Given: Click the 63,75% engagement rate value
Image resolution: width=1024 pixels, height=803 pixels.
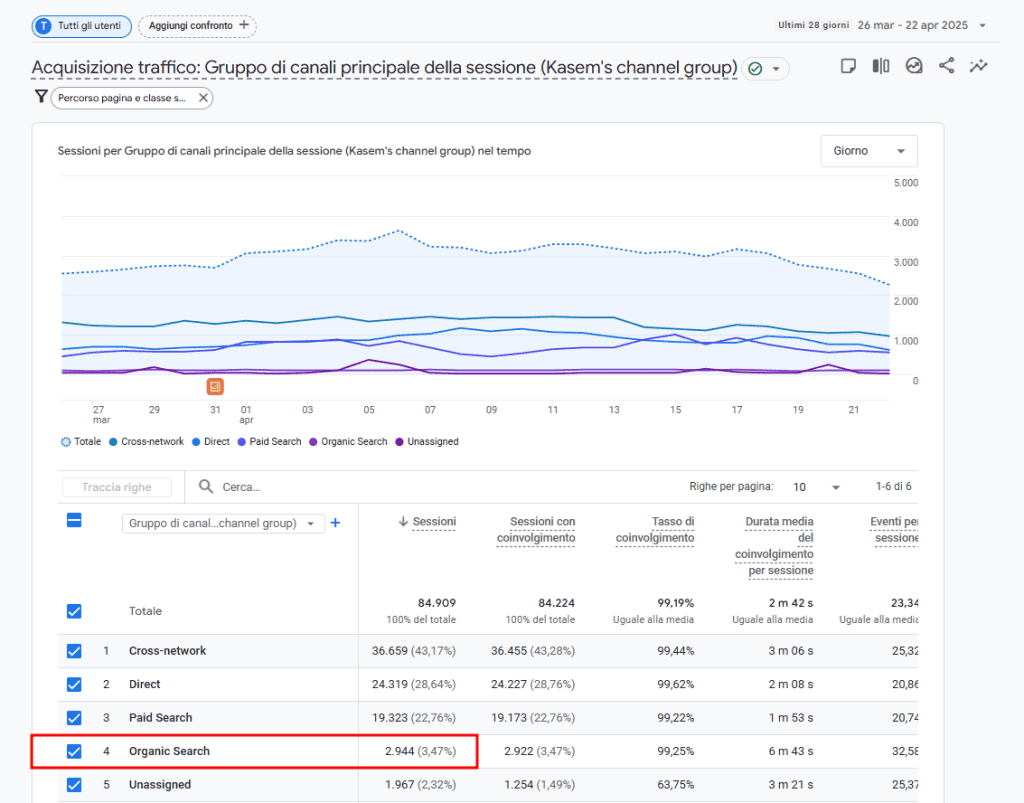Looking at the screenshot, I should (x=676, y=784).
